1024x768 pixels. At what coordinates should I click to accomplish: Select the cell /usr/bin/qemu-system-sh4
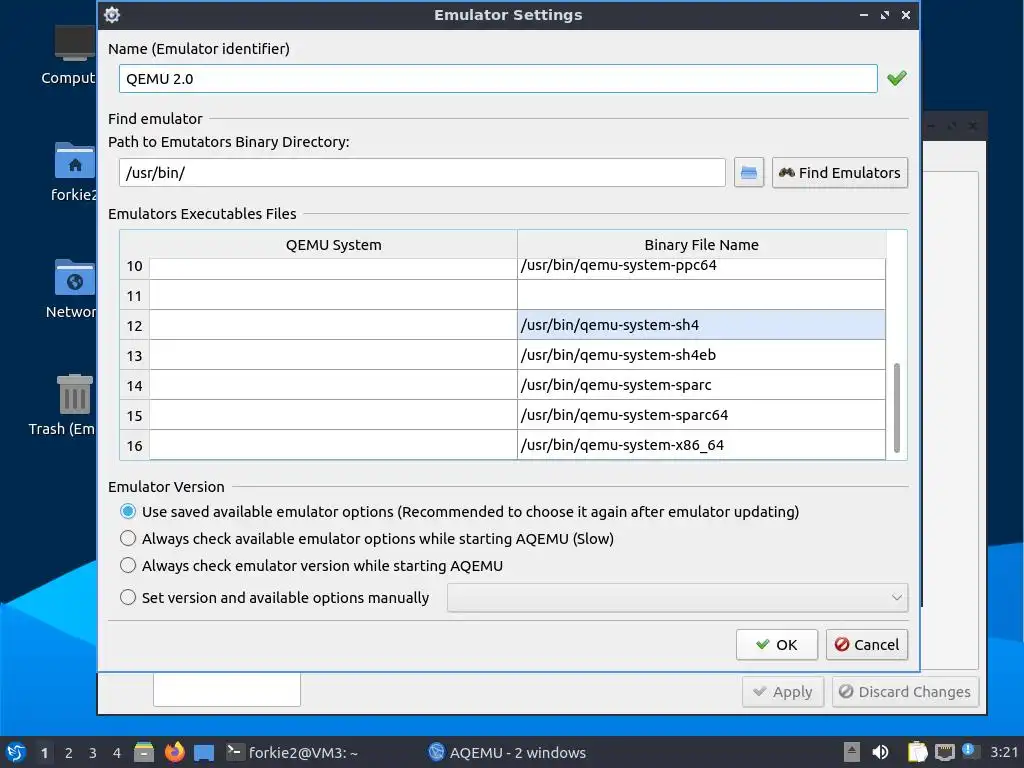click(701, 325)
